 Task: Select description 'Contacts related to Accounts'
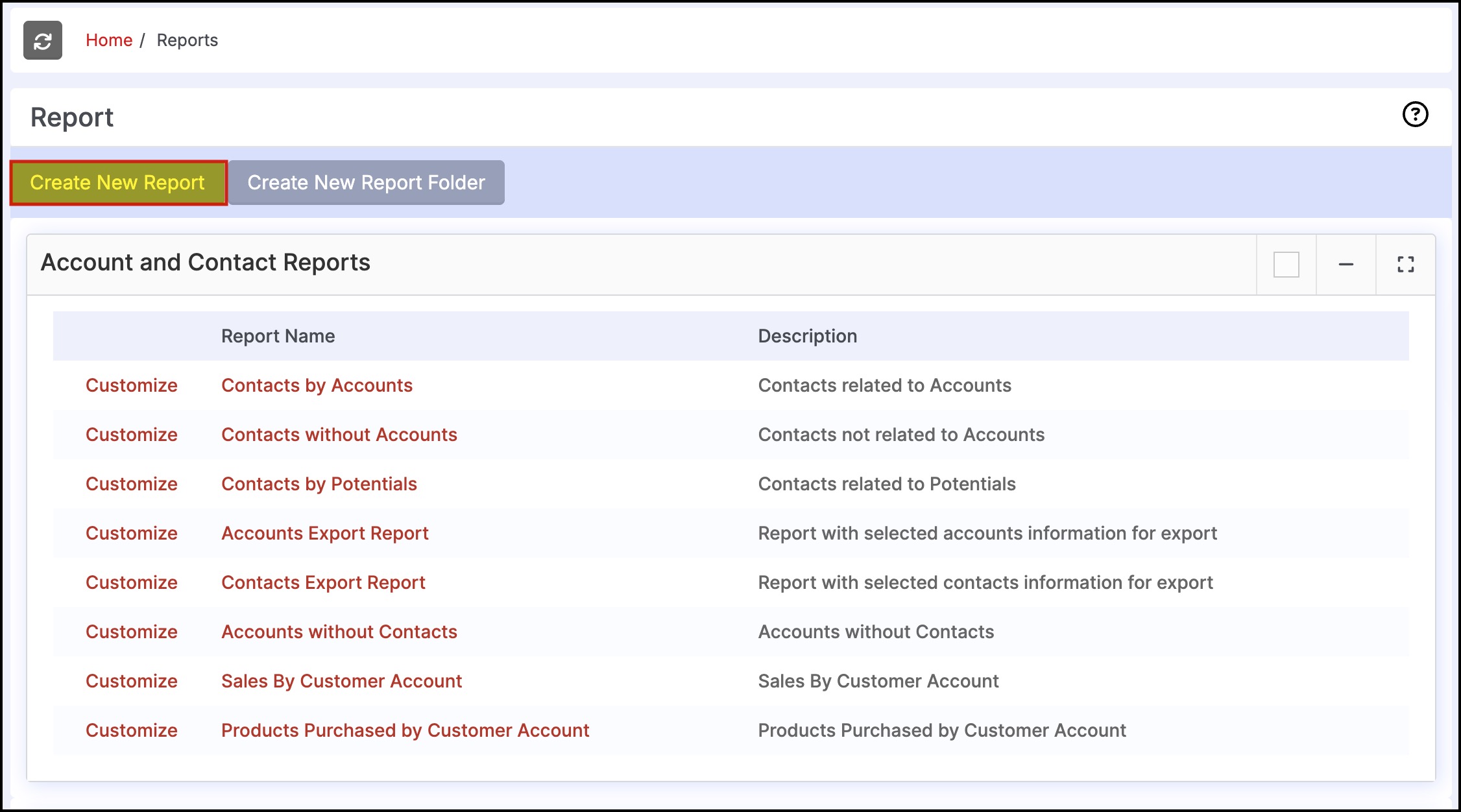(885, 385)
